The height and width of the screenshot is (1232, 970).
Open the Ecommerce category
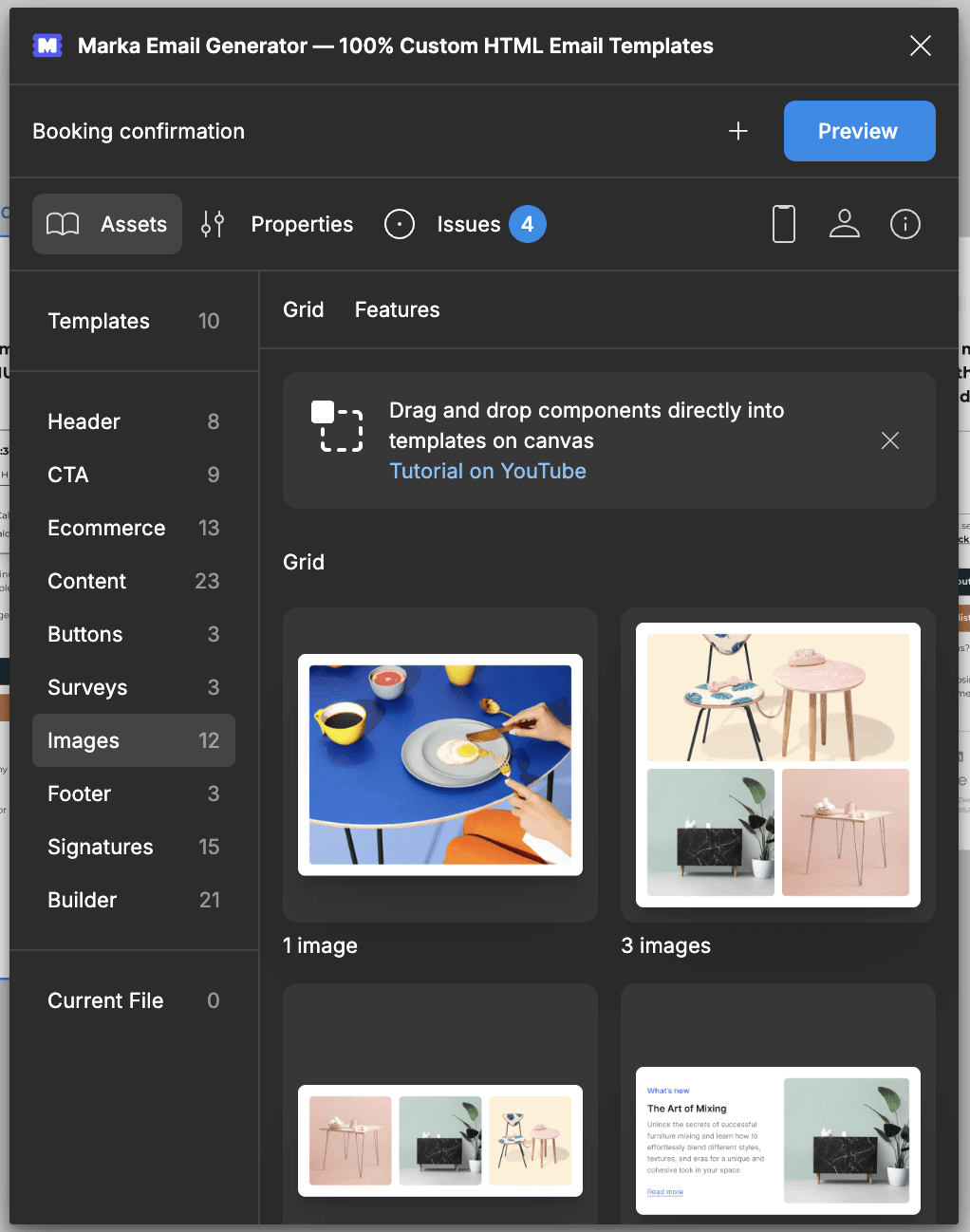coord(134,528)
